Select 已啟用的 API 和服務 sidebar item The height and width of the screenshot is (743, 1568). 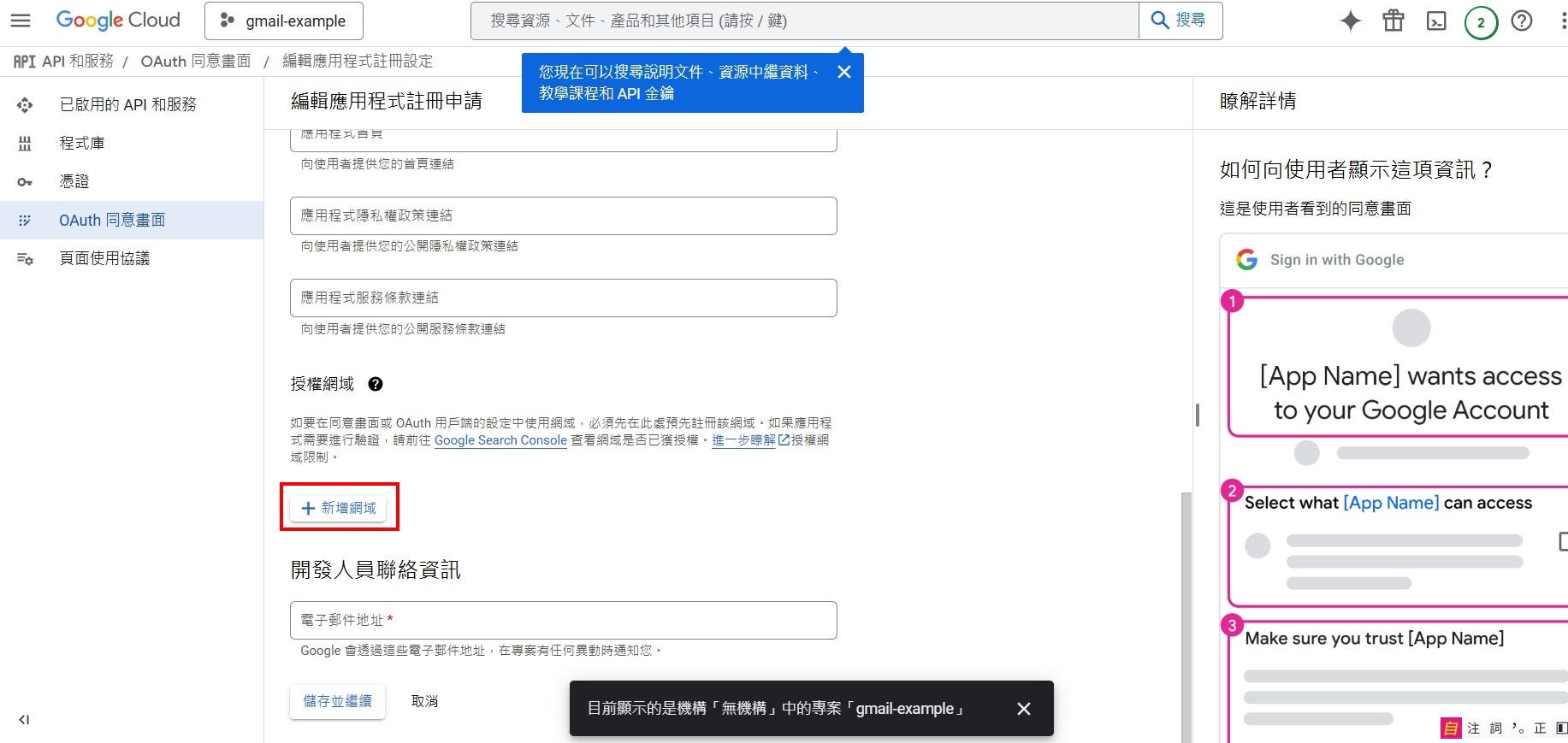pos(132,104)
